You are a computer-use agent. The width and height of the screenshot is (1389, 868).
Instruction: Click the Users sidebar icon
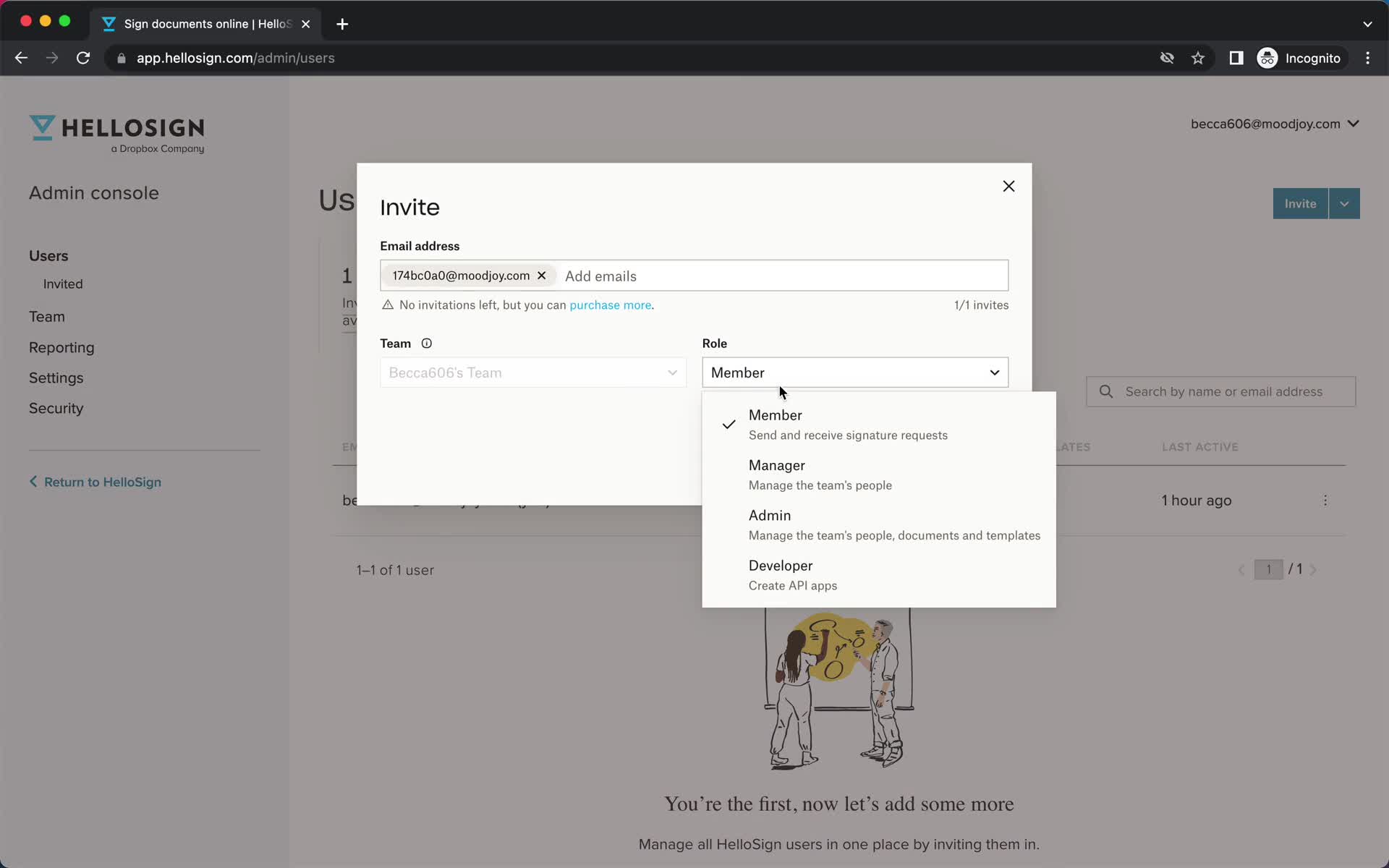(x=48, y=255)
